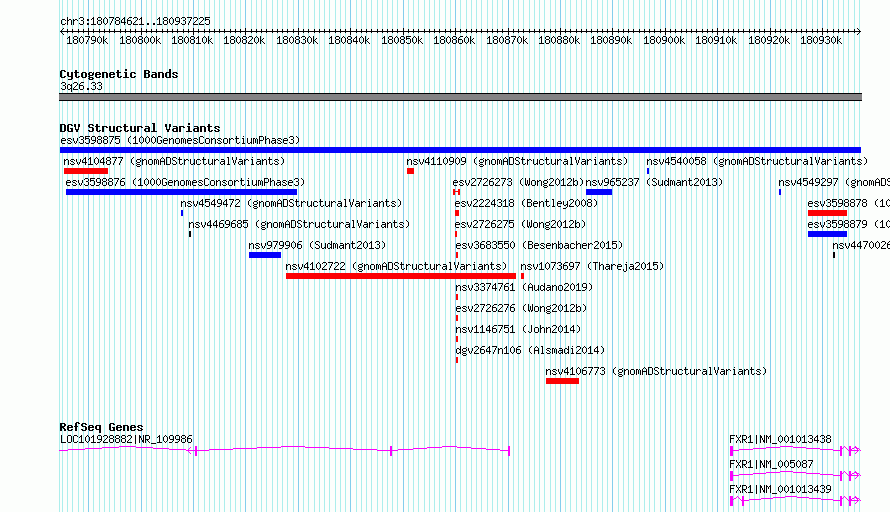Screen dimensions: 890x512
Task: Click the Cytogenetic Bands track title
Action: tap(119, 74)
